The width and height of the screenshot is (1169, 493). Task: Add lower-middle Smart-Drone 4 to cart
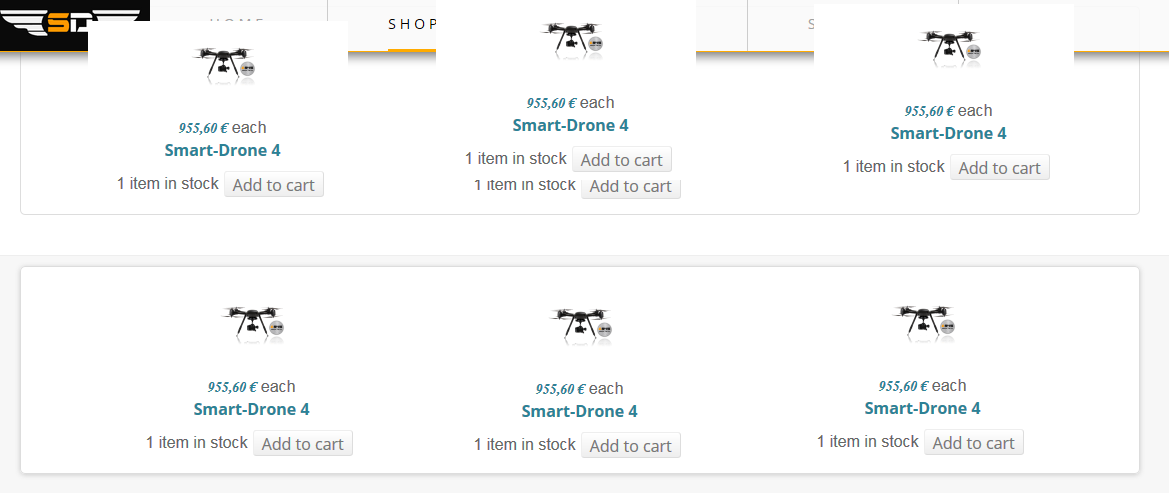631,446
